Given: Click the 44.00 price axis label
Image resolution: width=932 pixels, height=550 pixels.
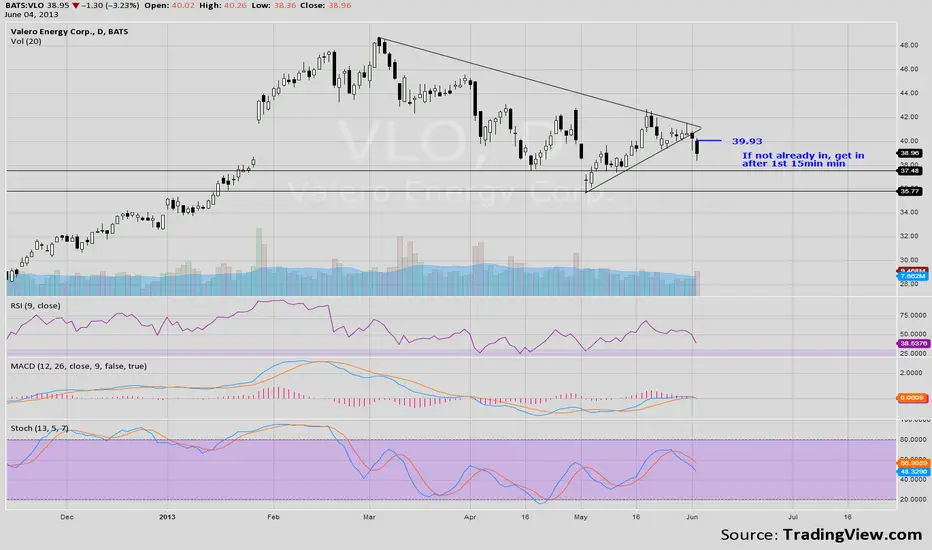Looking at the screenshot, I should [x=909, y=93].
